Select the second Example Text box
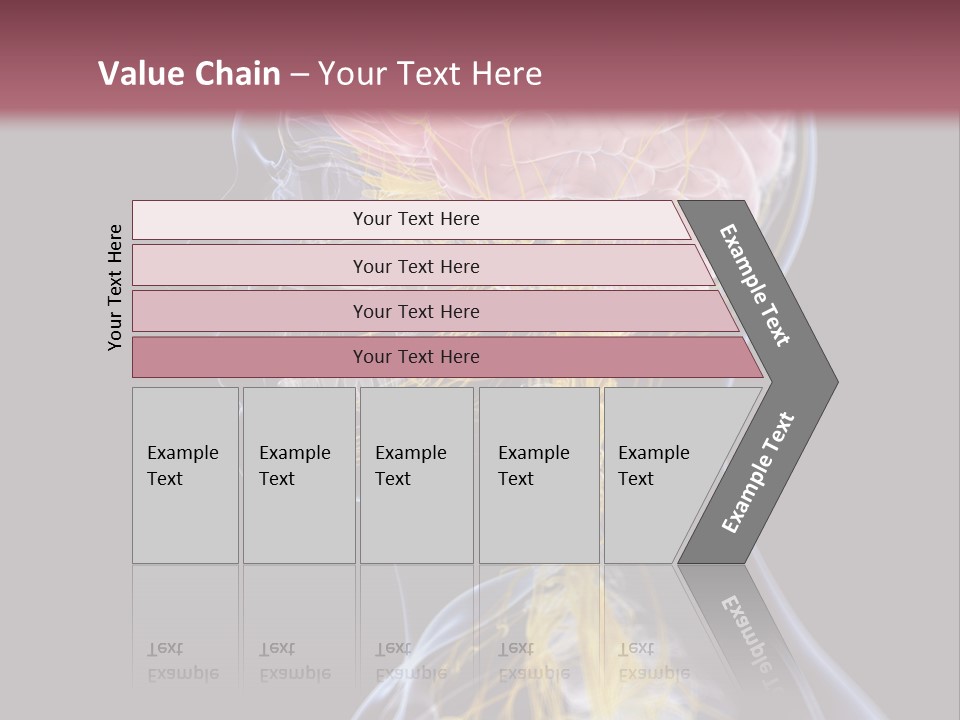The image size is (960, 720). (298, 474)
